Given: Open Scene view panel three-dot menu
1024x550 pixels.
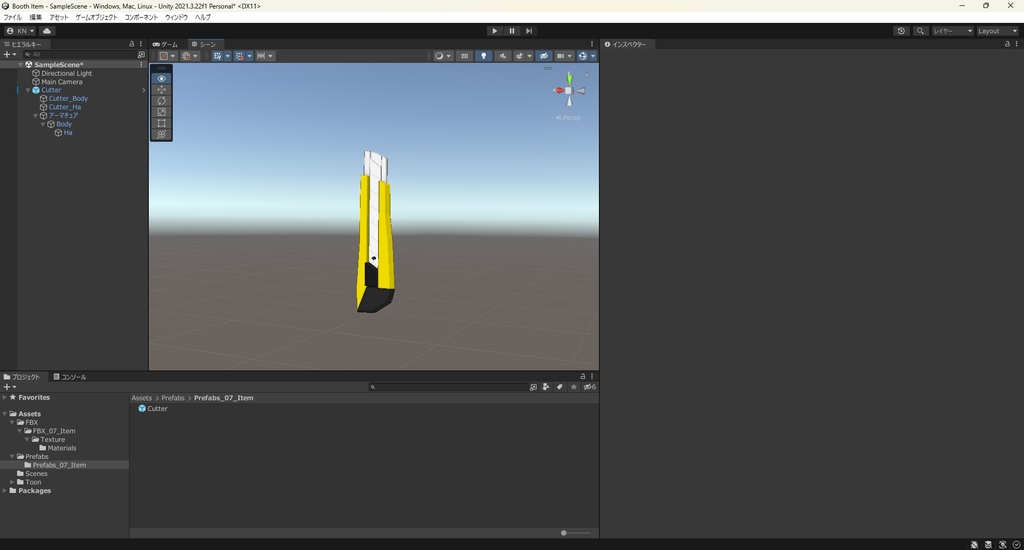Looking at the screenshot, I should pyautogui.click(x=592, y=44).
